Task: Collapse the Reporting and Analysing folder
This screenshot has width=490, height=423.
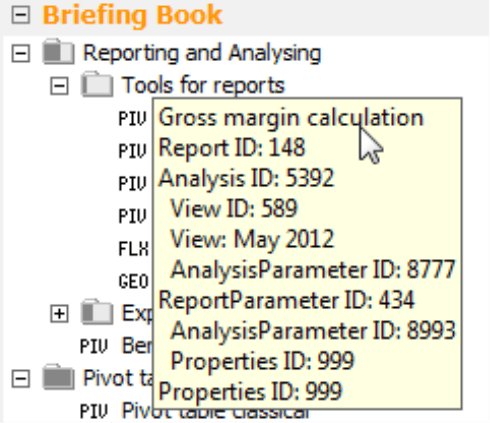Action: [21, 53]
